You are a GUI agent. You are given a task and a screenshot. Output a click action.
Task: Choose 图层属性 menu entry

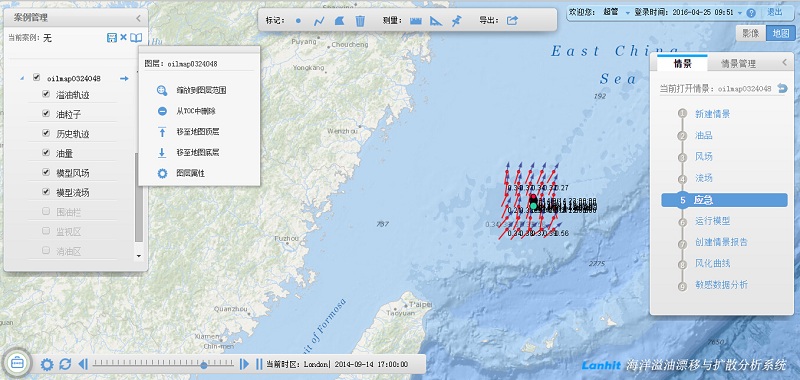[190, 173]
